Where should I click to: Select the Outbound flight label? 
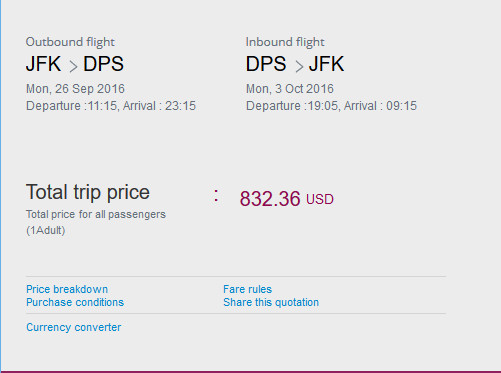coord(70,42)
